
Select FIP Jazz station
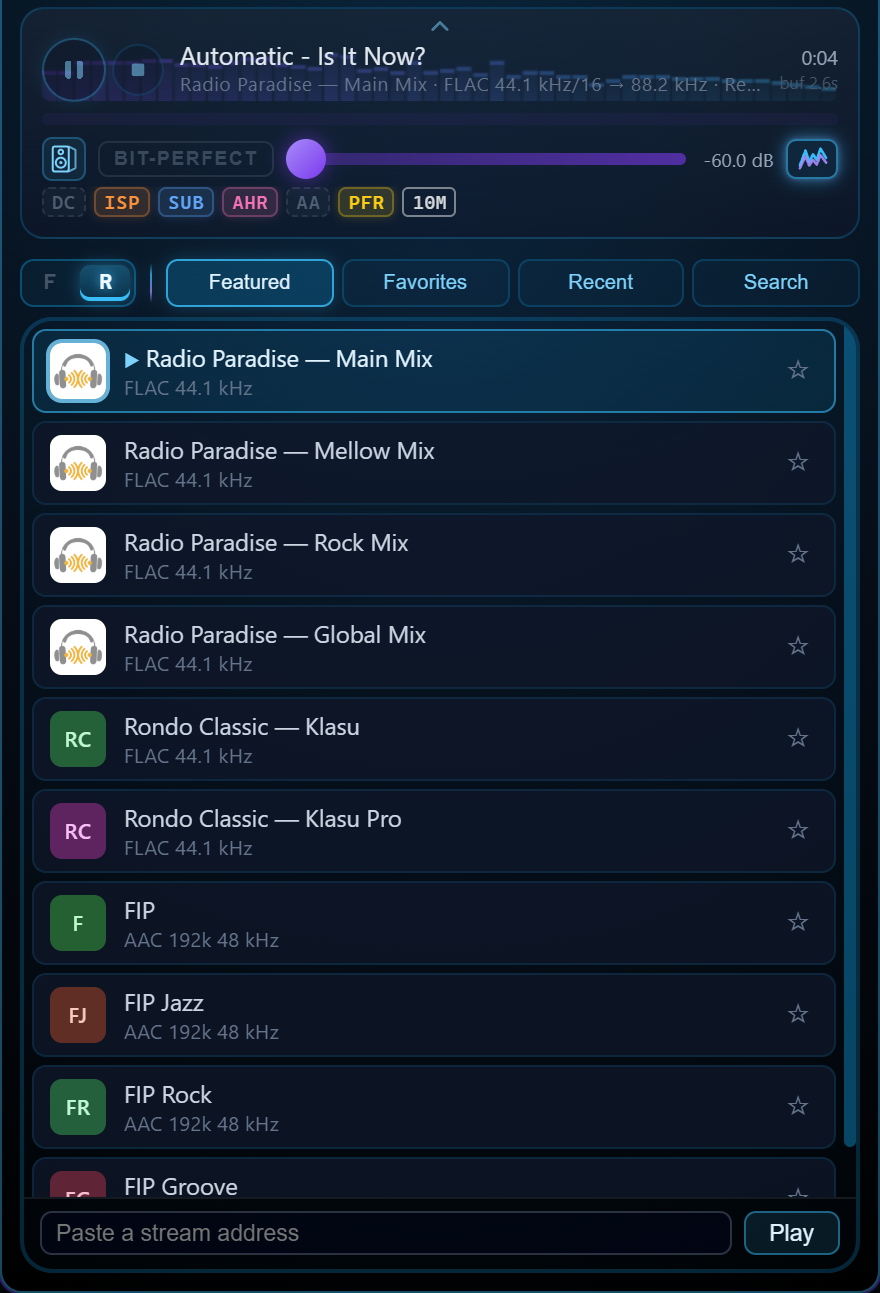coord(434,1015)
